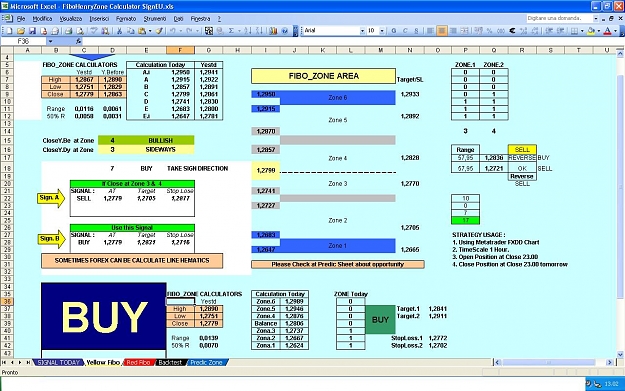Expand the 'Digitare una domanda' help dropdown
625x391 pixels.
click(596, 18)
